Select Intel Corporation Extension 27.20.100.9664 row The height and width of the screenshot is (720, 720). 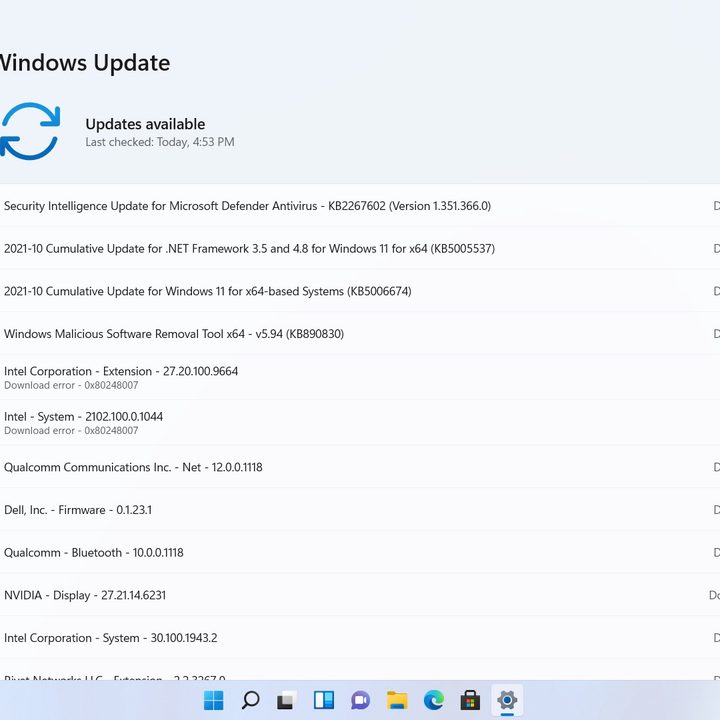pos(360,377)
